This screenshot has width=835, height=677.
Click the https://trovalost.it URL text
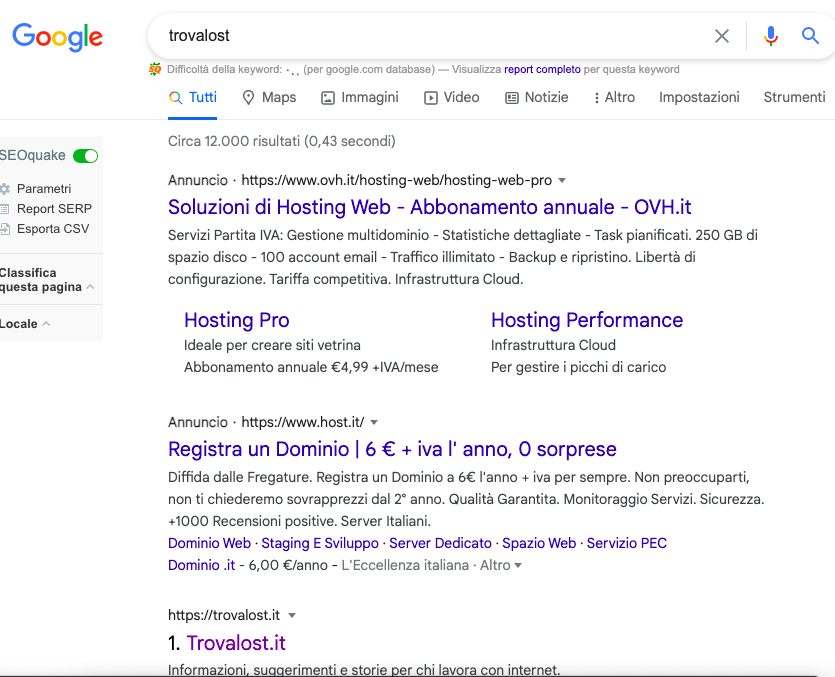224,615
